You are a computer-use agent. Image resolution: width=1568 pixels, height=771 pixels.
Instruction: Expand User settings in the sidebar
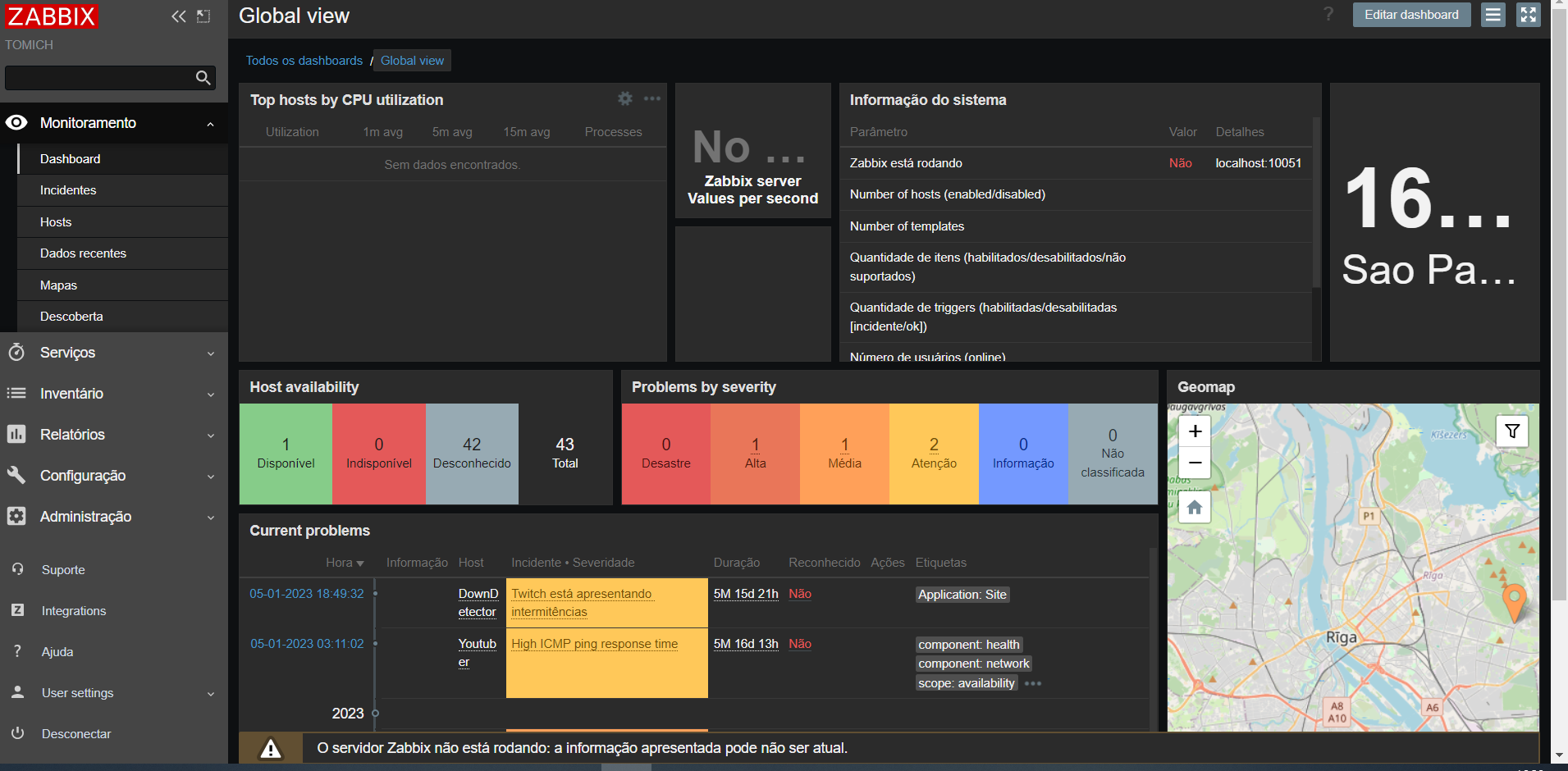(x=114, y=693)
